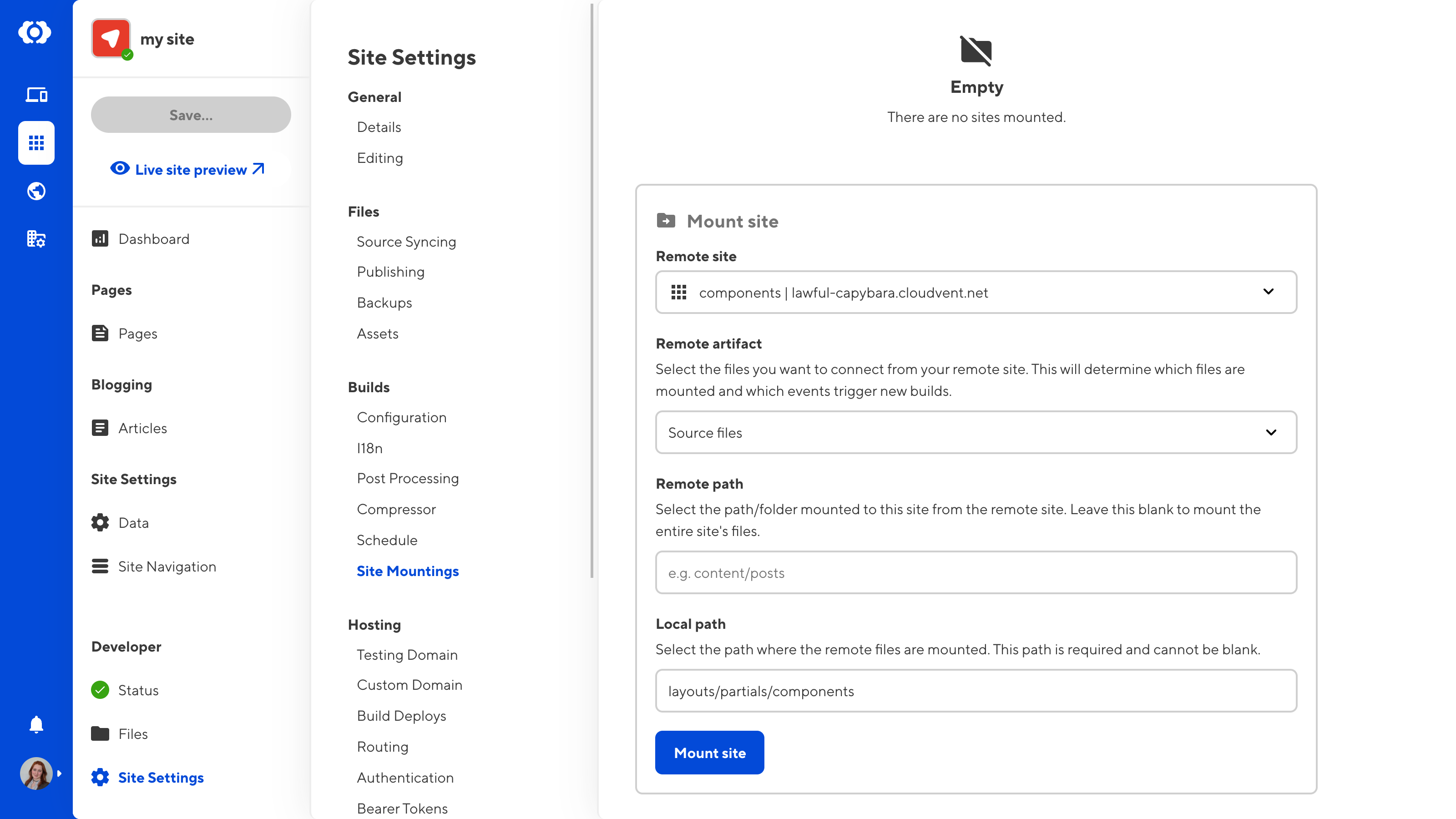Open Dashboard from the sidebar

click(x=154, y=239)
